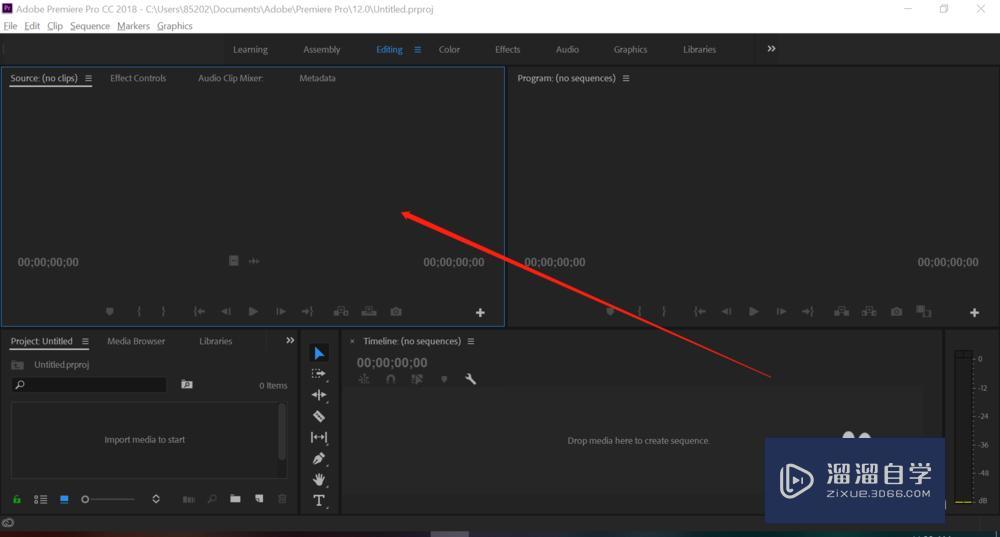This screenshot has width=1000, height=537.
Task: Open the Markers menu
Action: coord(133,26)
